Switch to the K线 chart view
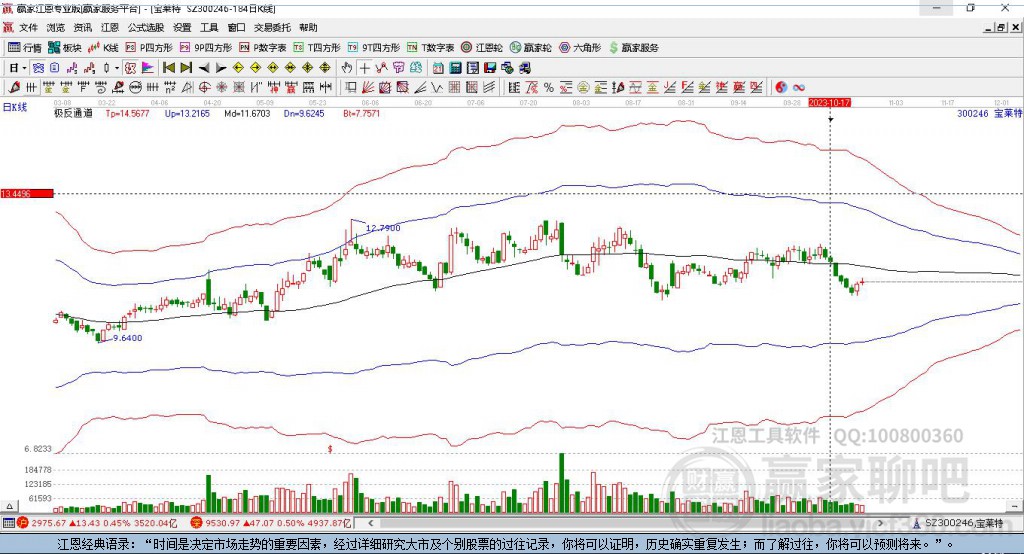This screenshot has width=1024, height=554. point(103,48)
